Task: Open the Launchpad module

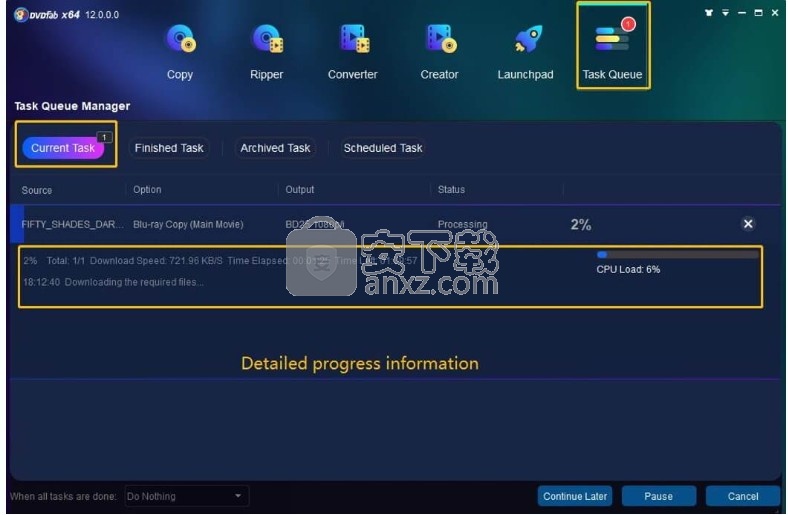Action: (x=525, y=52)
